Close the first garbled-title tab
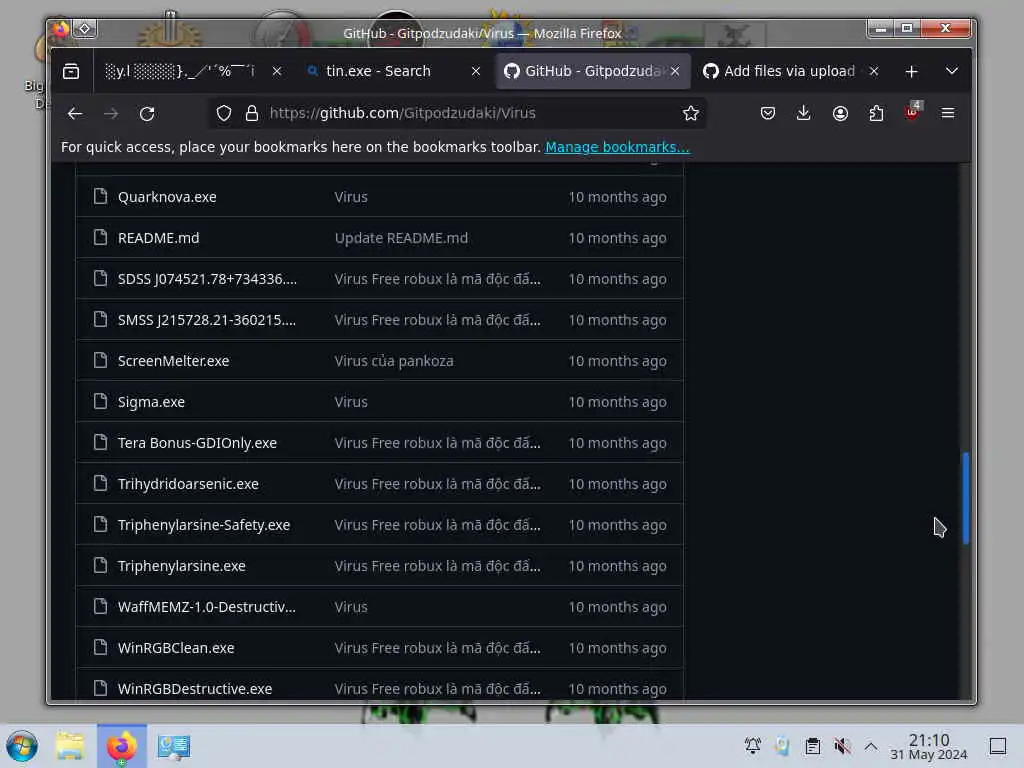 click(277, 71)
